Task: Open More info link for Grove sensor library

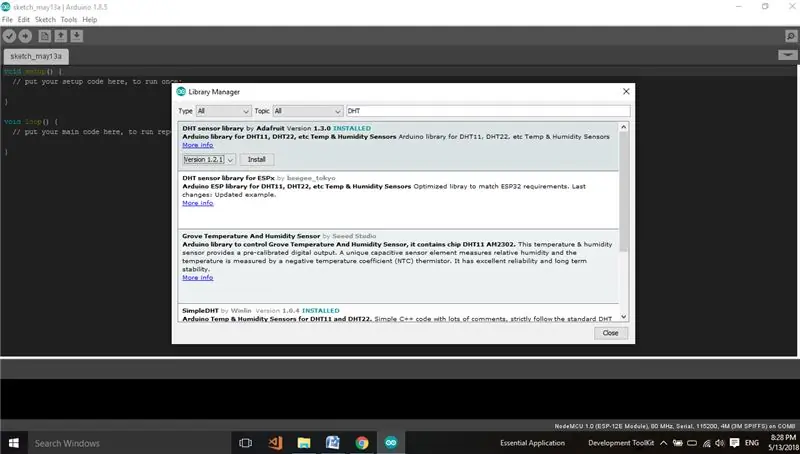Action: tap(197, 278)
